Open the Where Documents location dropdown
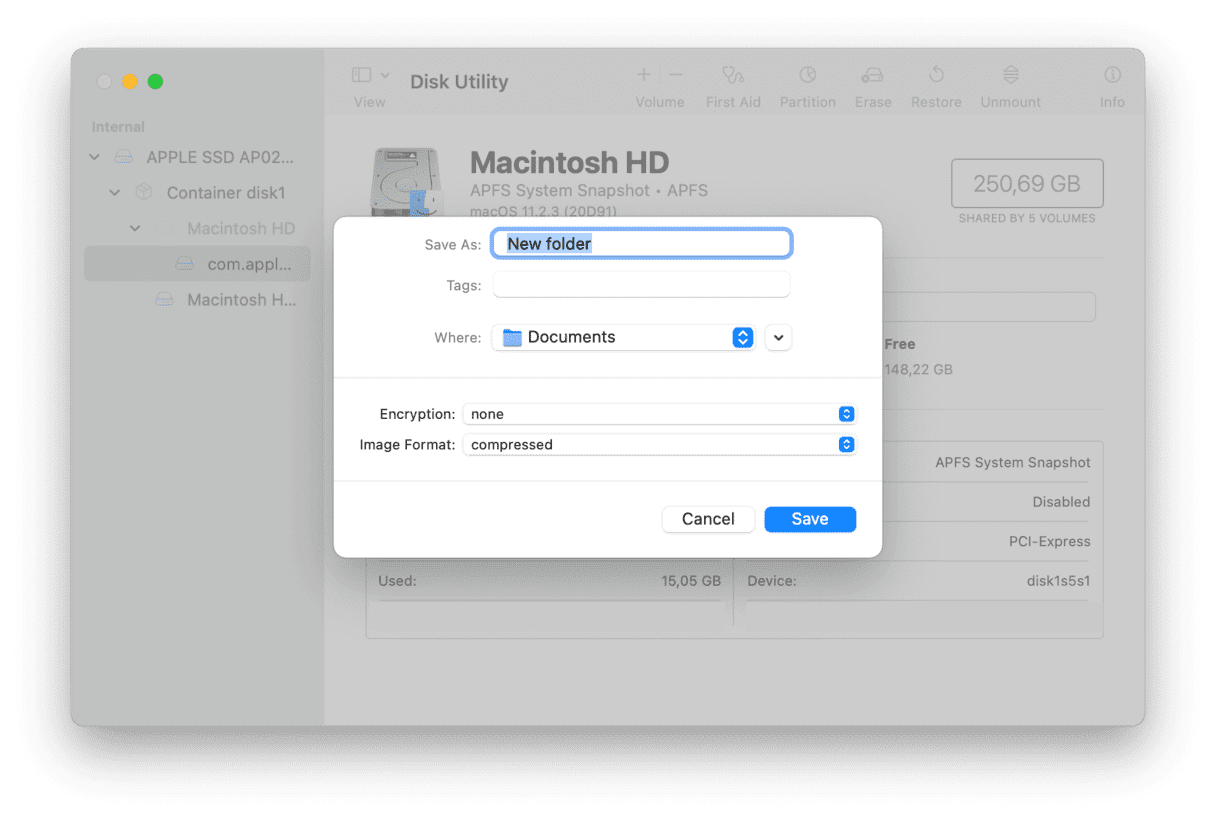The height and width of the screenshot is (820, 1216). click(x=623, y=337)
